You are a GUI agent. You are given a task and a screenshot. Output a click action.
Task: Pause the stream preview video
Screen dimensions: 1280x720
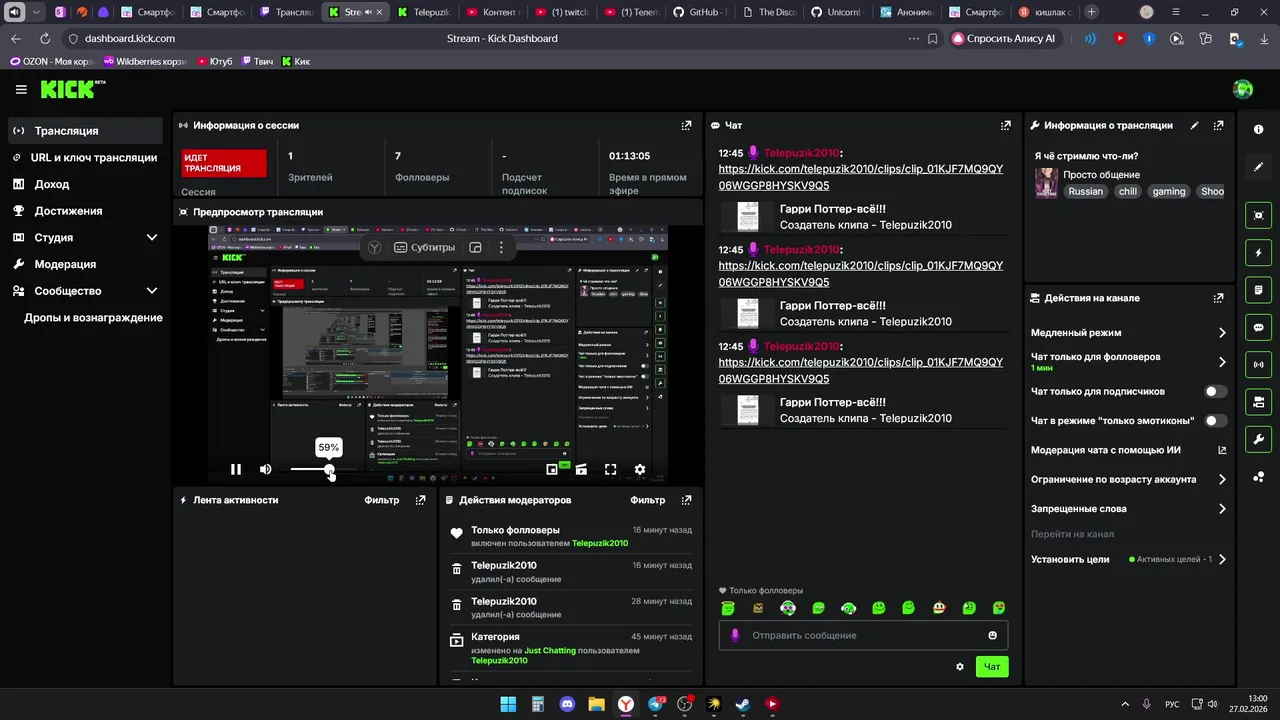pos(236,469)
